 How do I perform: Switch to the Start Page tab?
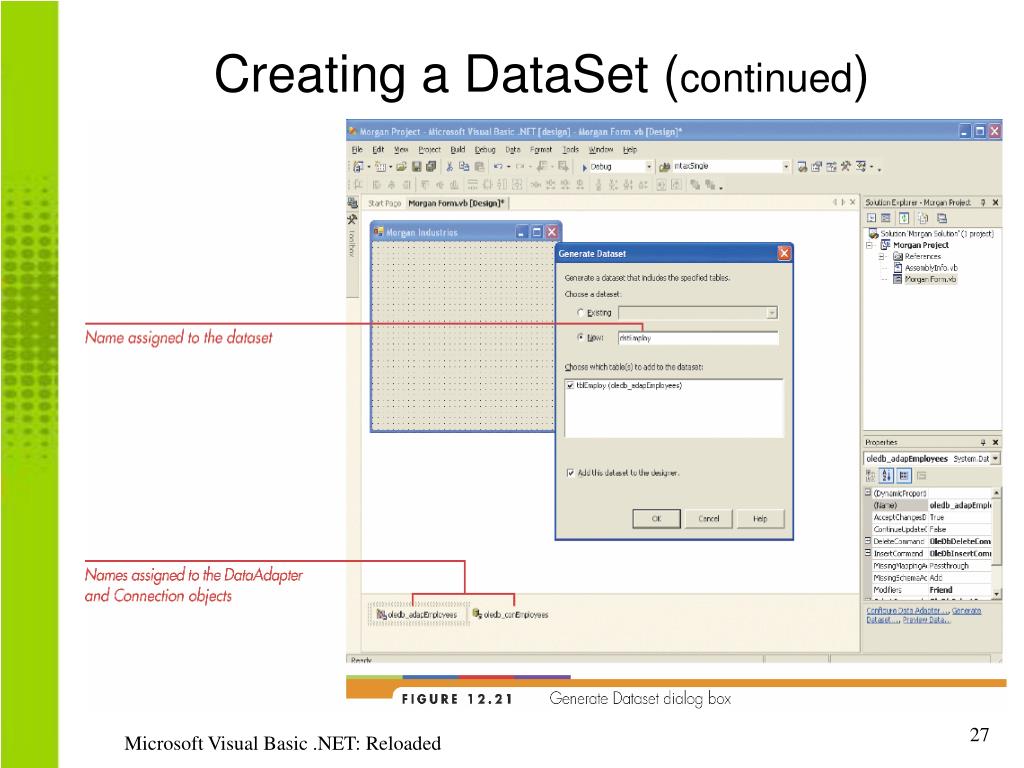click(384, 203)
